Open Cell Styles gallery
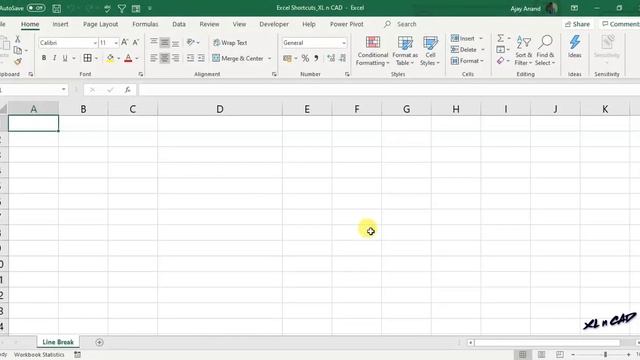 point(430,51)
